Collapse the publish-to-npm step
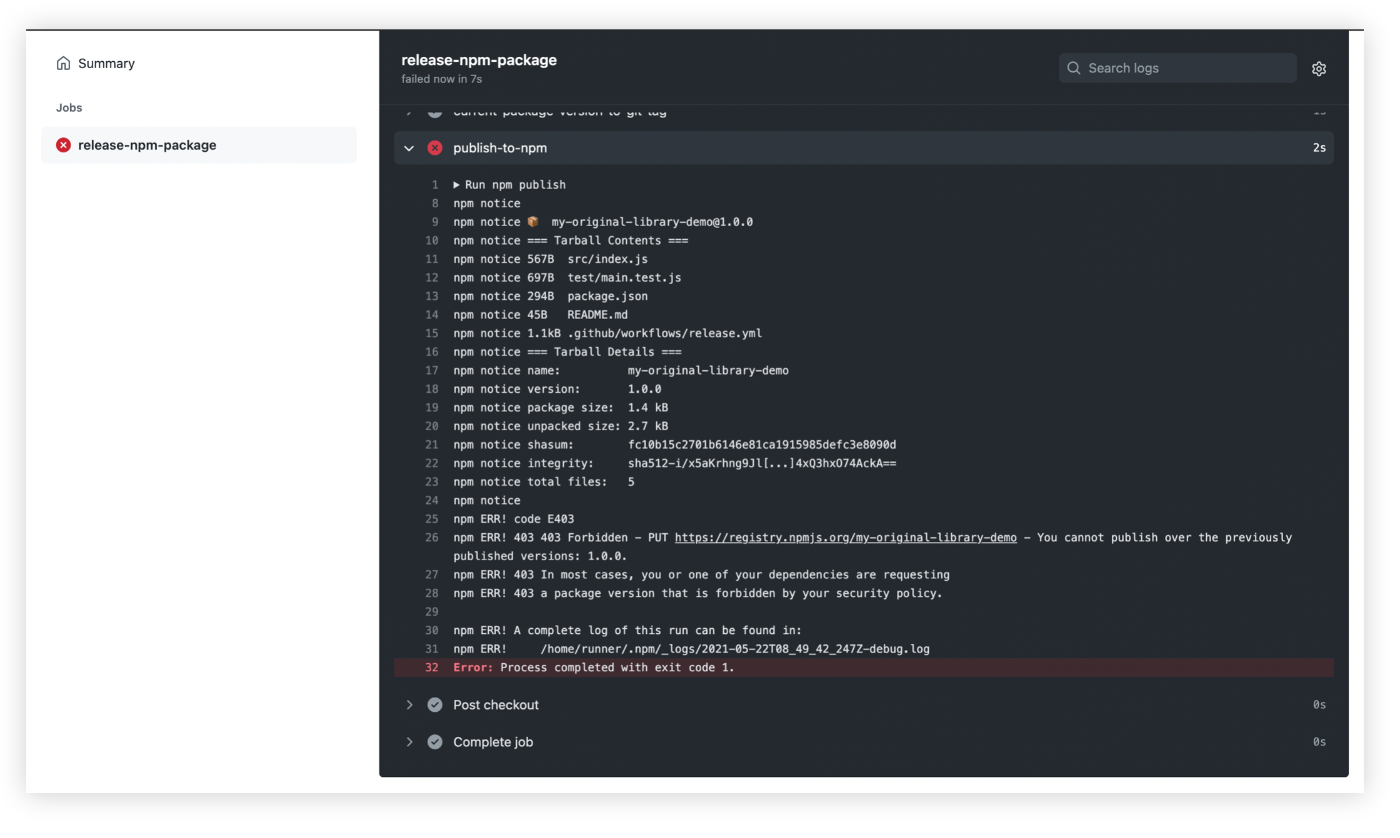1400x838 pixels. pos(409,147)
